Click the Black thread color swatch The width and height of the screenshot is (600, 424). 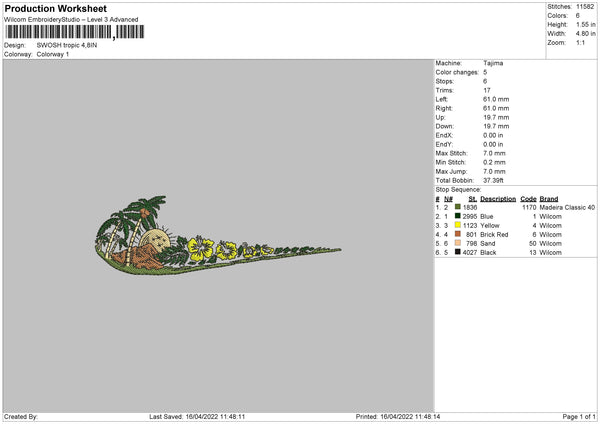[x=458, y=252]
